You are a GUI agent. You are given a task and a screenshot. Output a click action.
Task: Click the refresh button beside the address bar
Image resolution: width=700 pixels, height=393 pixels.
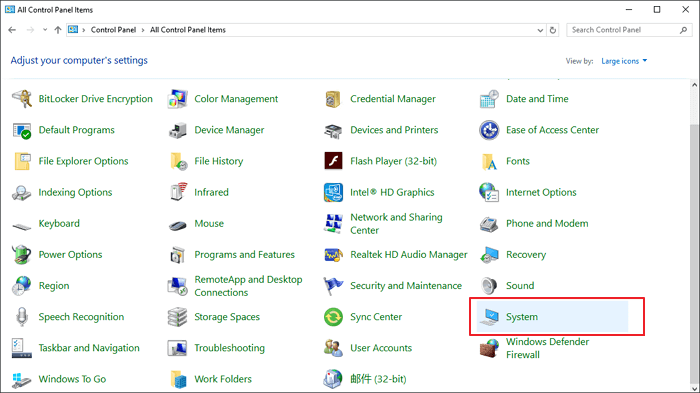[x=553, y=30]
